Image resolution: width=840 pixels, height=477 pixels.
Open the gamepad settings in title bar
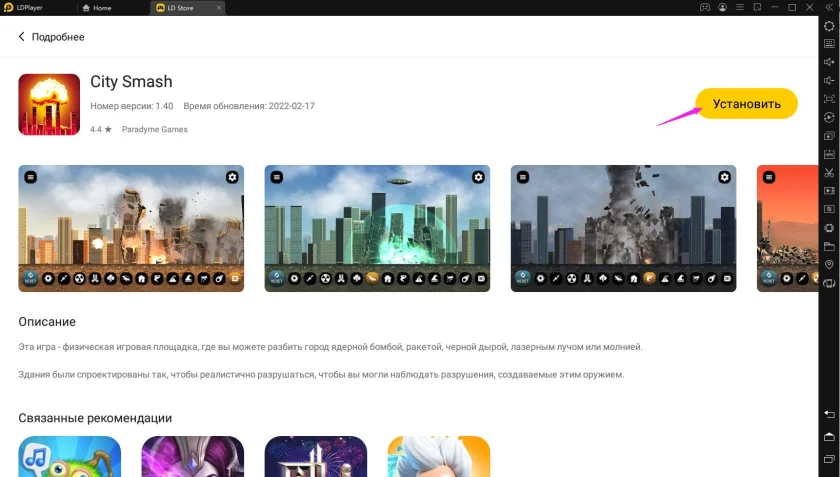(704, 8)
